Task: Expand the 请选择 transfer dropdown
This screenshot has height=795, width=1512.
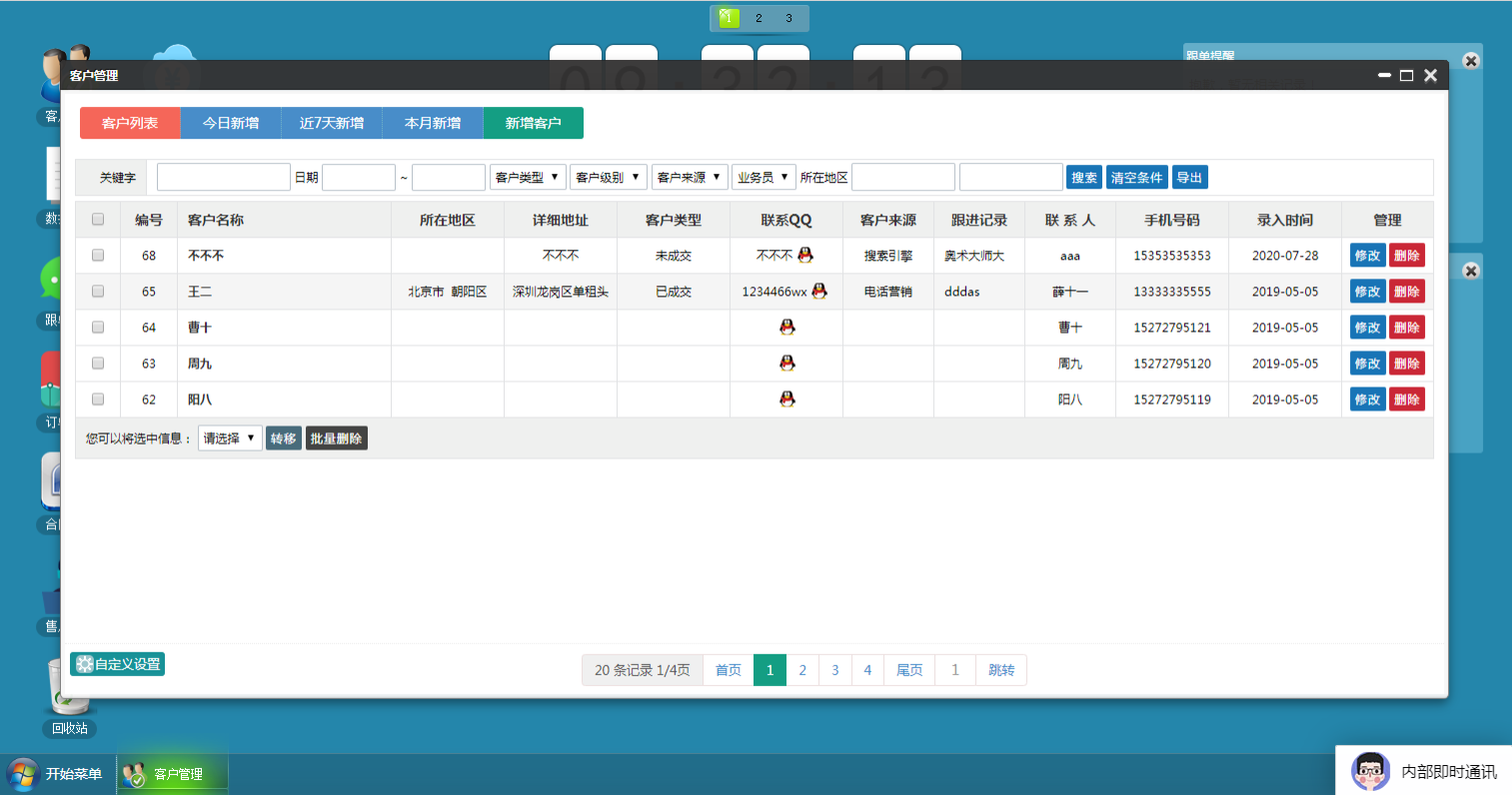Action: (x=230, y=437)
